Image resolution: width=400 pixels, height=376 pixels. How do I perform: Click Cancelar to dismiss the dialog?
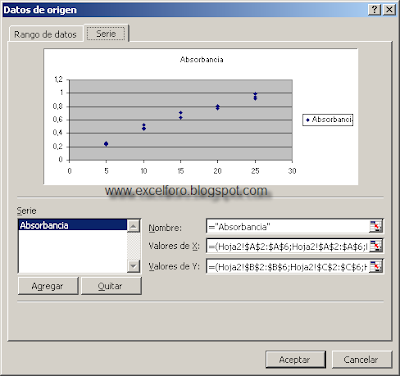(361, 360)
